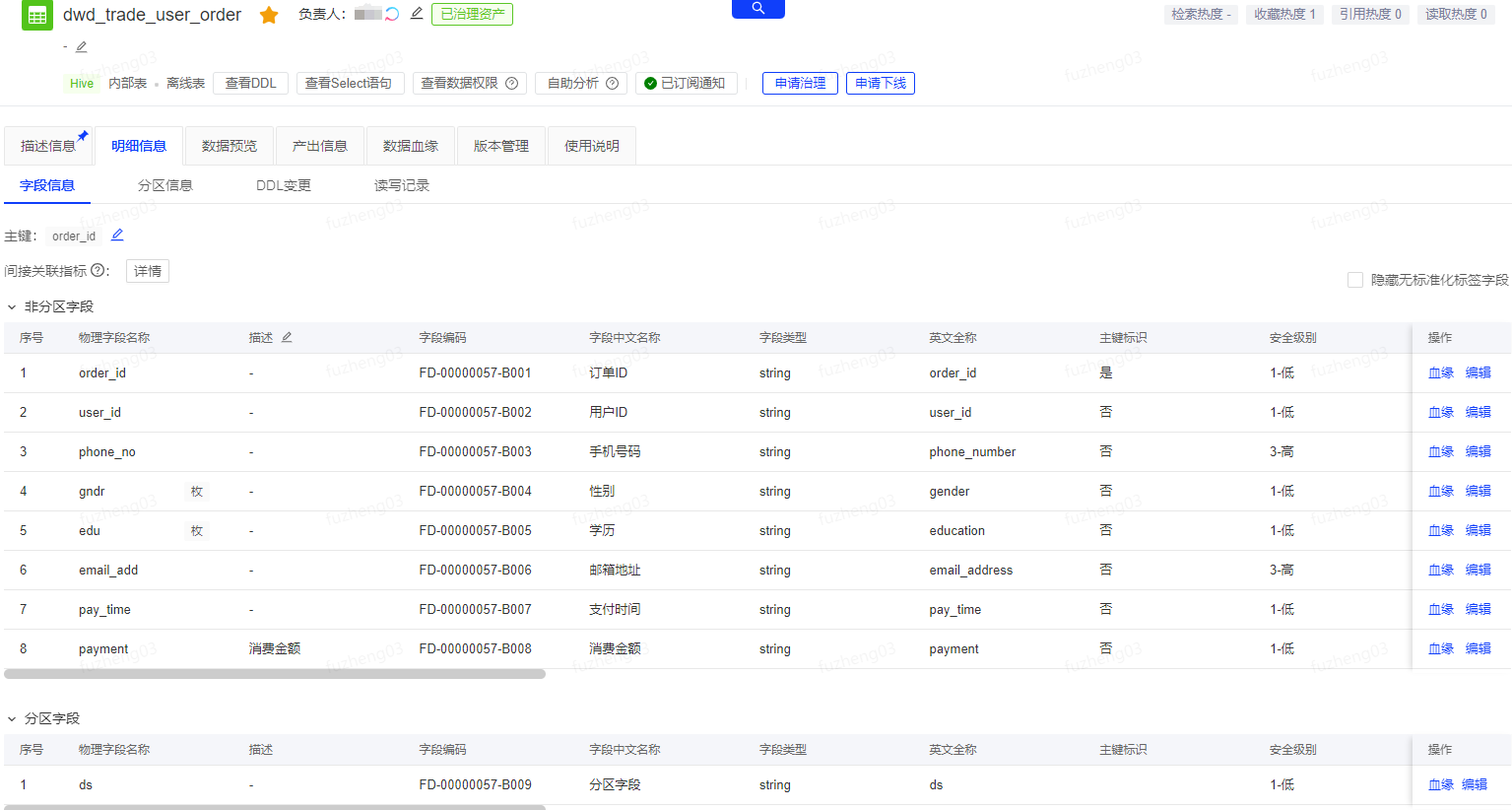The image size is (1512, 810).
Task: Click the 详情 button
Action: 148,271
